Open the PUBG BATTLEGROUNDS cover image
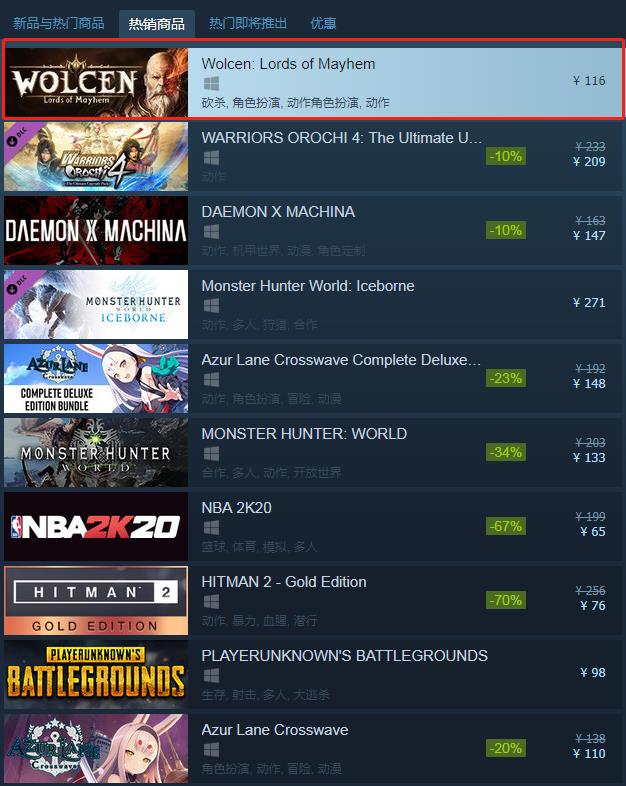 [x=96, y=674]
